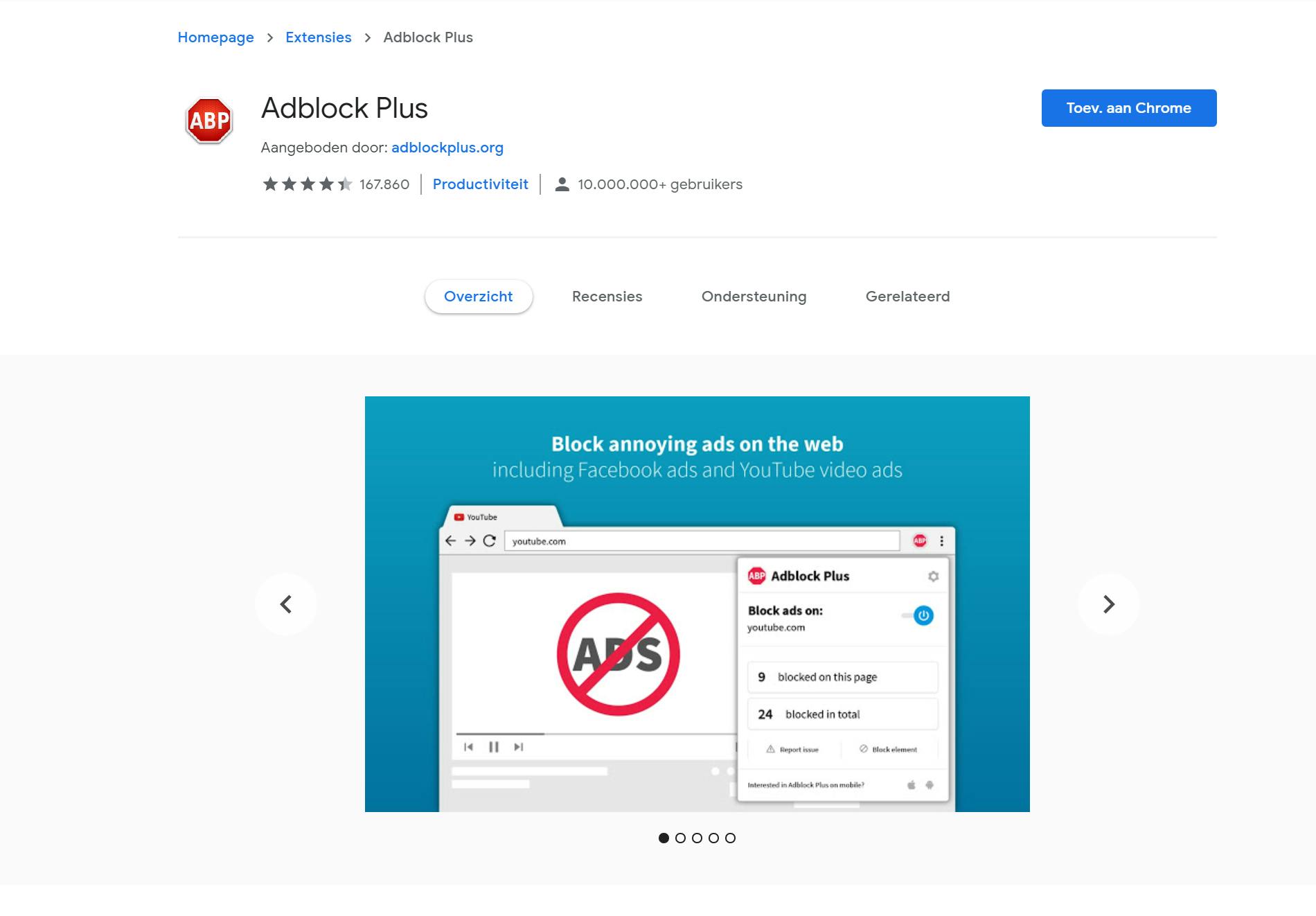The height and width of the screenshot is (916, 1316).
Task: Go to the Gerelateerd tab
Action: 907,297
